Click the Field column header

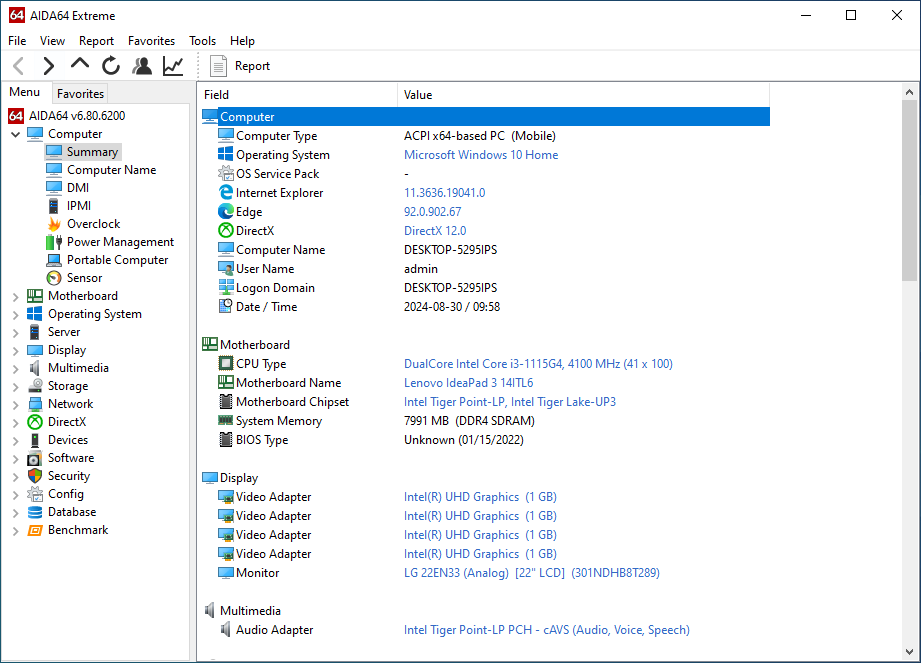[x=299, y=95]
